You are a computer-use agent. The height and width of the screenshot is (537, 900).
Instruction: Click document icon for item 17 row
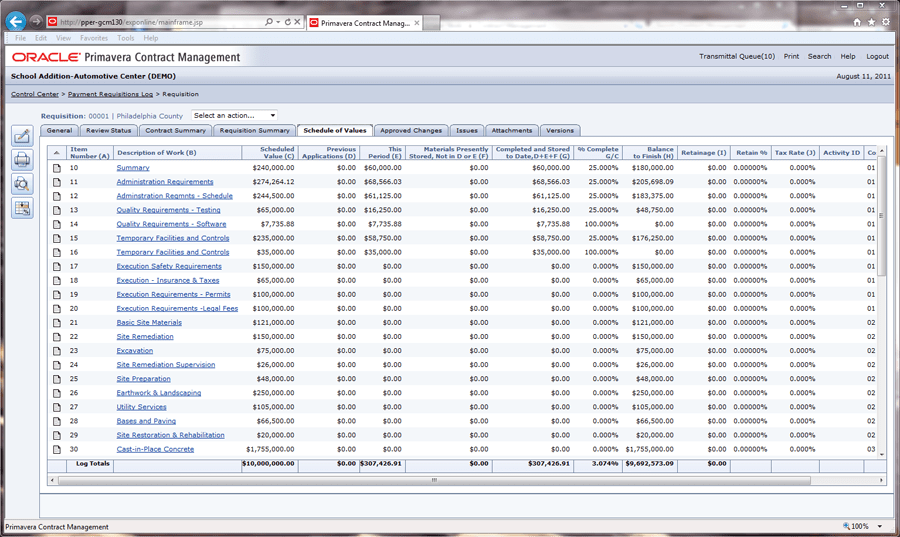57,267
